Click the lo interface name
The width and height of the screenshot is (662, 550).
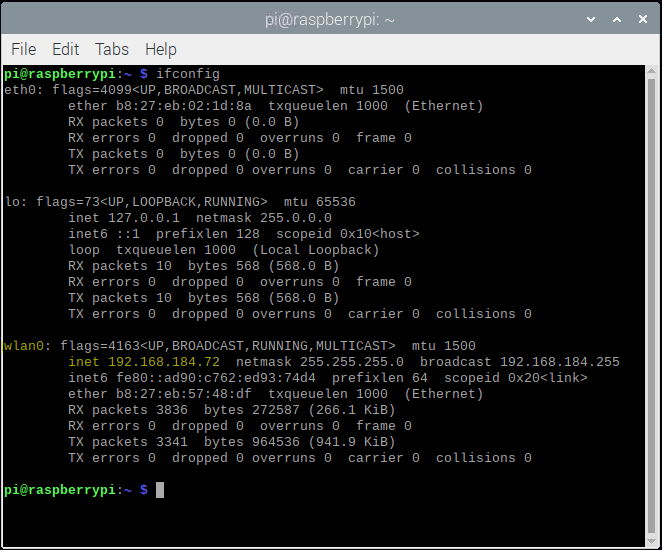[12, 202]
